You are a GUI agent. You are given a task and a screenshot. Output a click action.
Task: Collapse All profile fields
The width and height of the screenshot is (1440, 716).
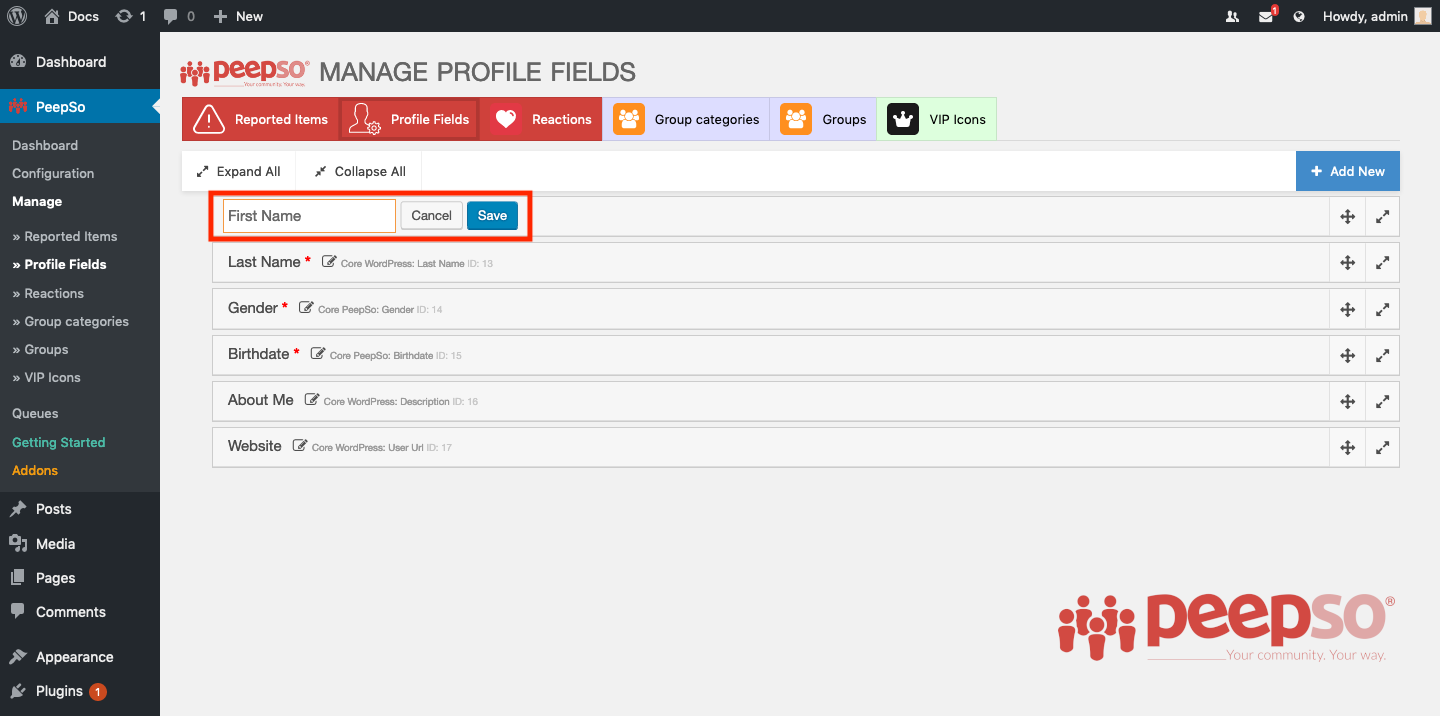[x=360, y=171]
